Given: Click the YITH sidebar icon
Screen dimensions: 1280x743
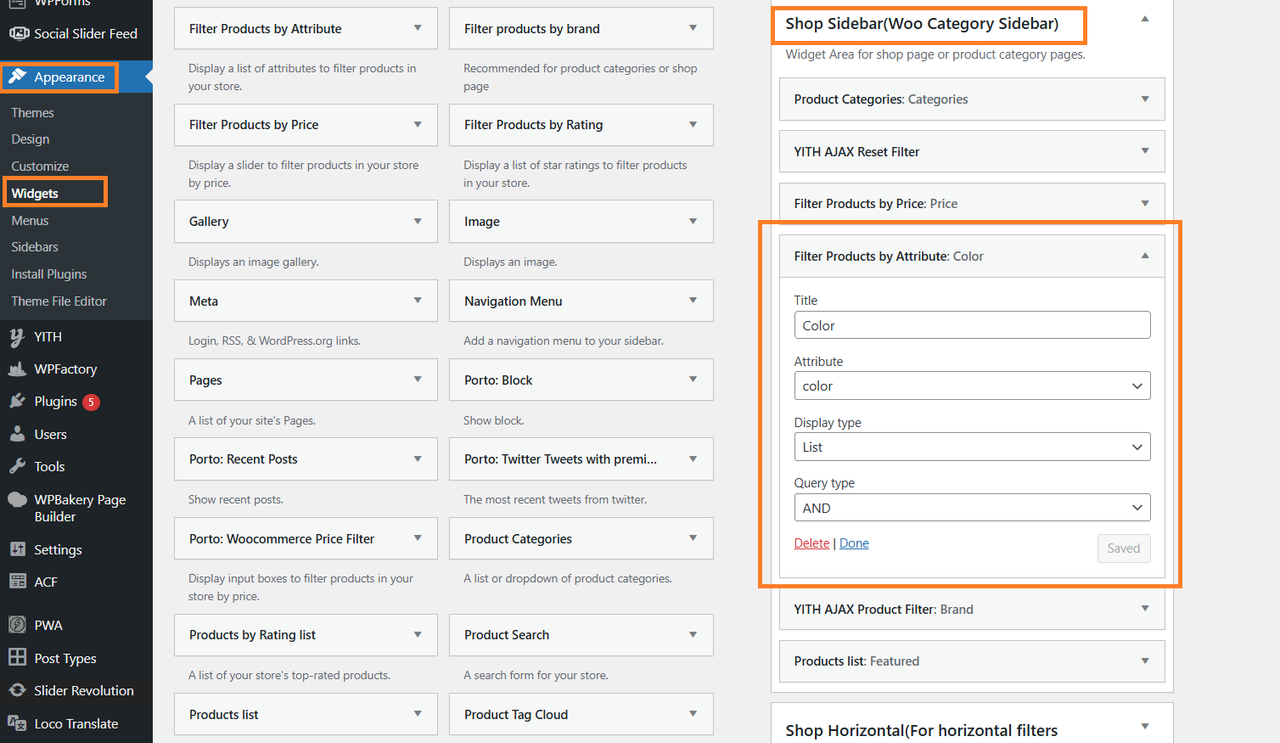Looking at the screenshot, I should coord(17,337).
